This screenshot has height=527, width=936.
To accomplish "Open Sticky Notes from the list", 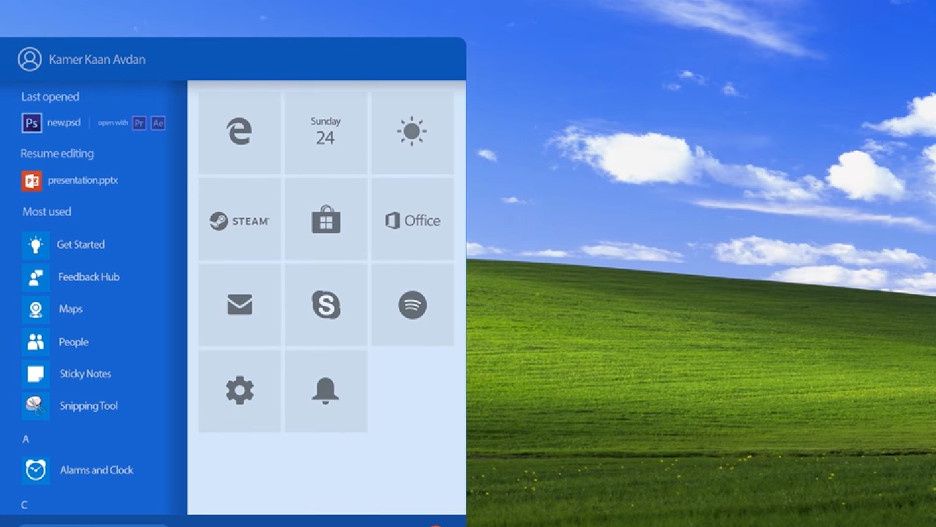I will (85, 374).
